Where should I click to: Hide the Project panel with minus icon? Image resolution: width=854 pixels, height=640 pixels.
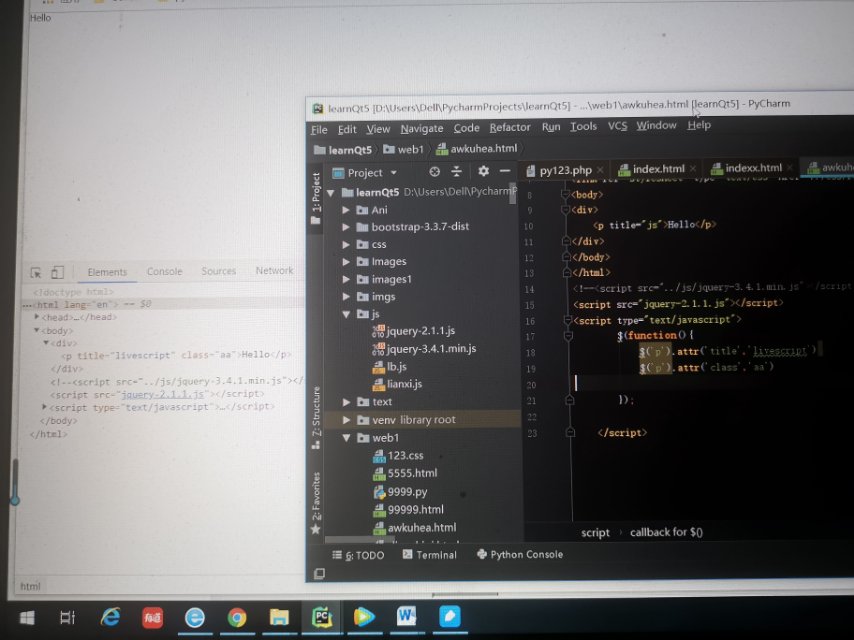click(505, 171)
